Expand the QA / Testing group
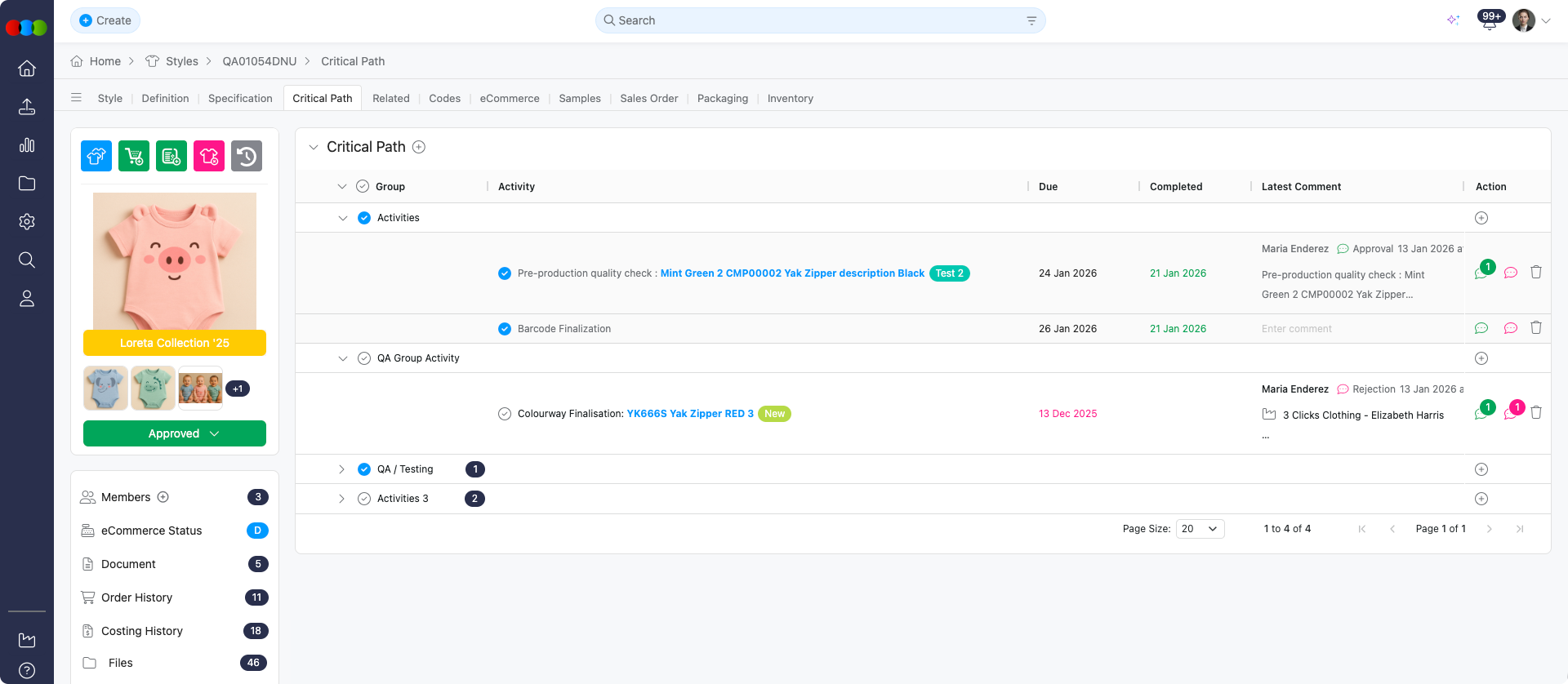This screenshot has height=684, width=1568. click(x=341, y=469)
